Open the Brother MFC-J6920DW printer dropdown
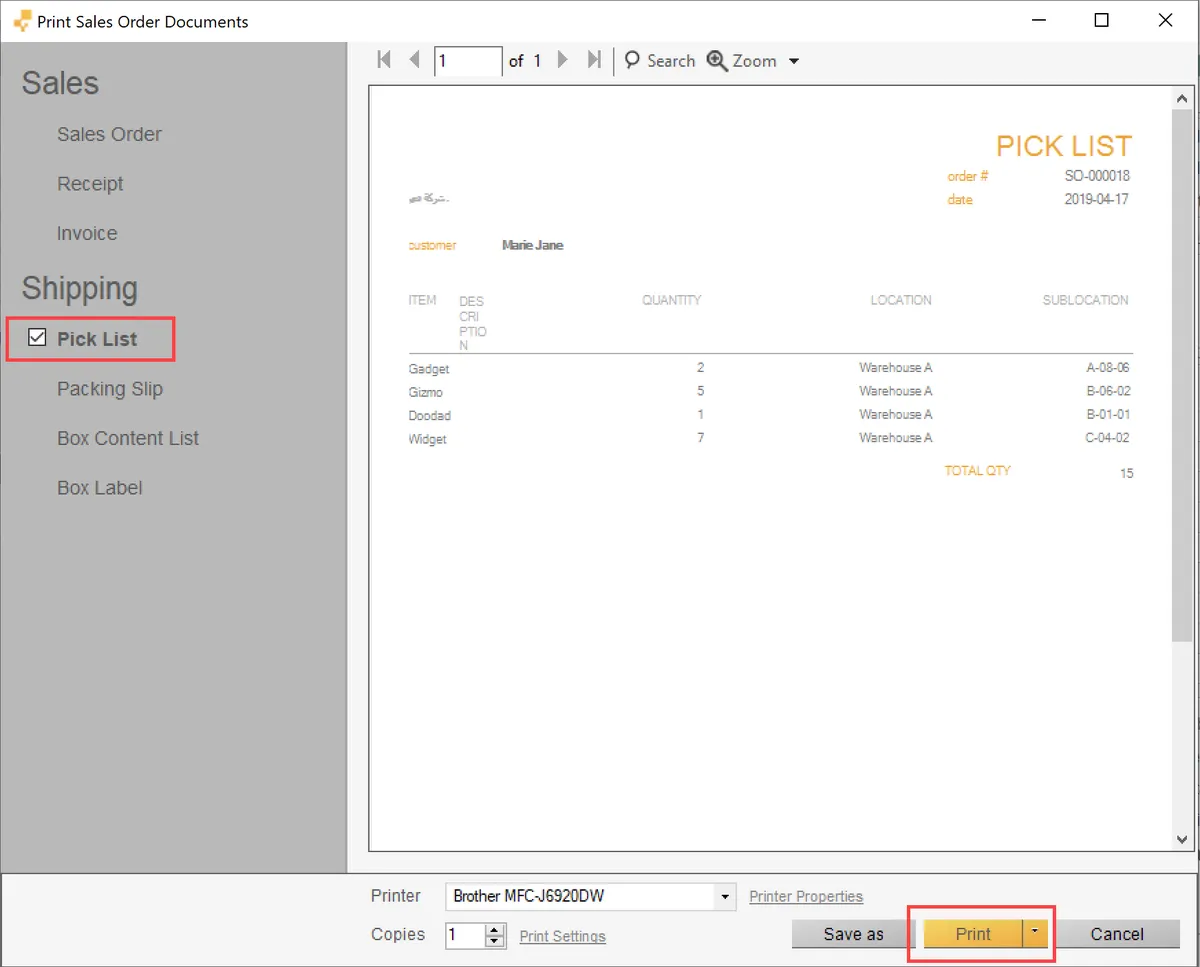The width and height of the screenshot is (1200, 967). click(725, 897)
